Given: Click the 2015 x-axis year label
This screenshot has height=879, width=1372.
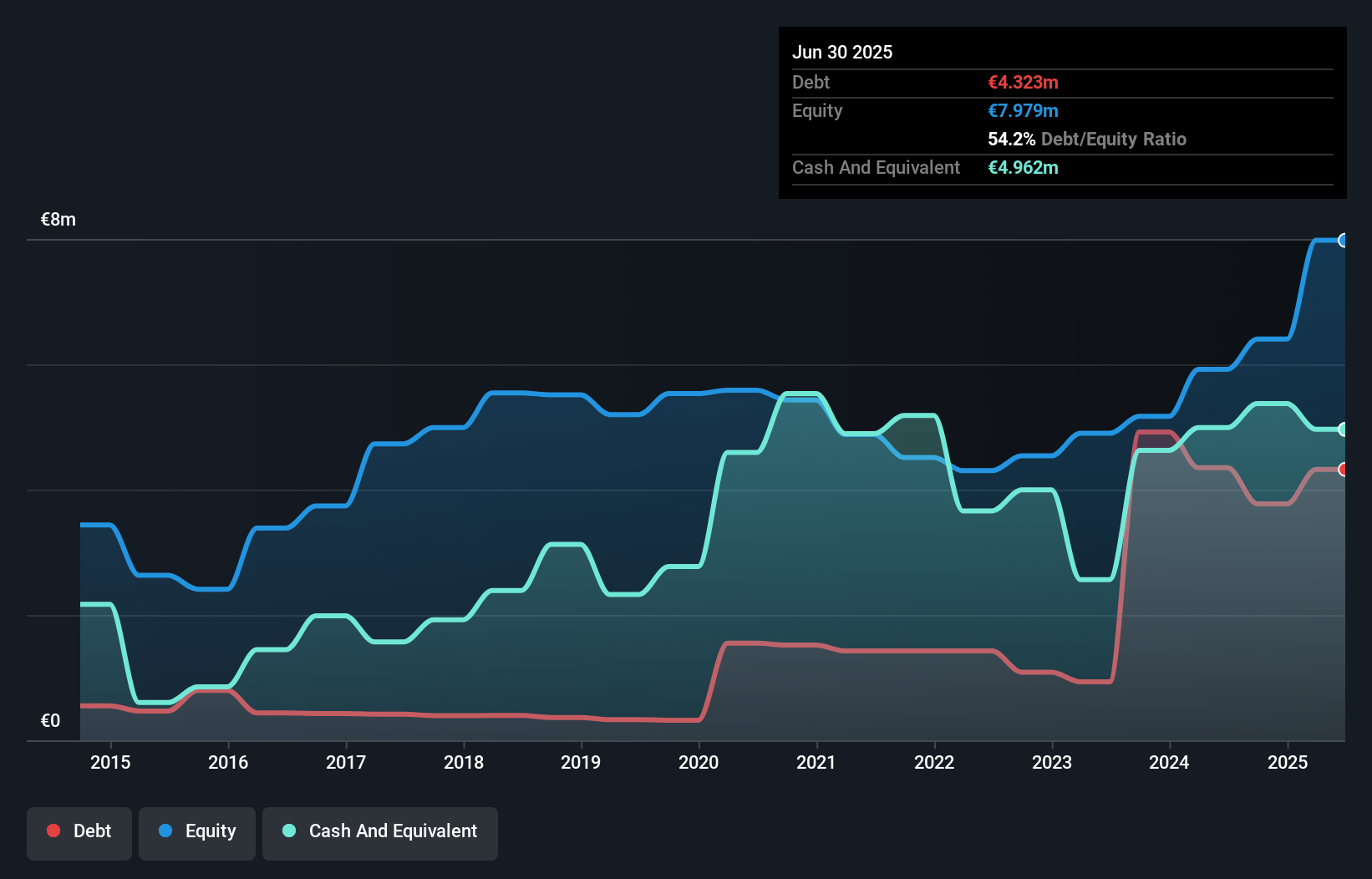Looking at the screenshot, I should pyautogui.click(x=110, y=762).
